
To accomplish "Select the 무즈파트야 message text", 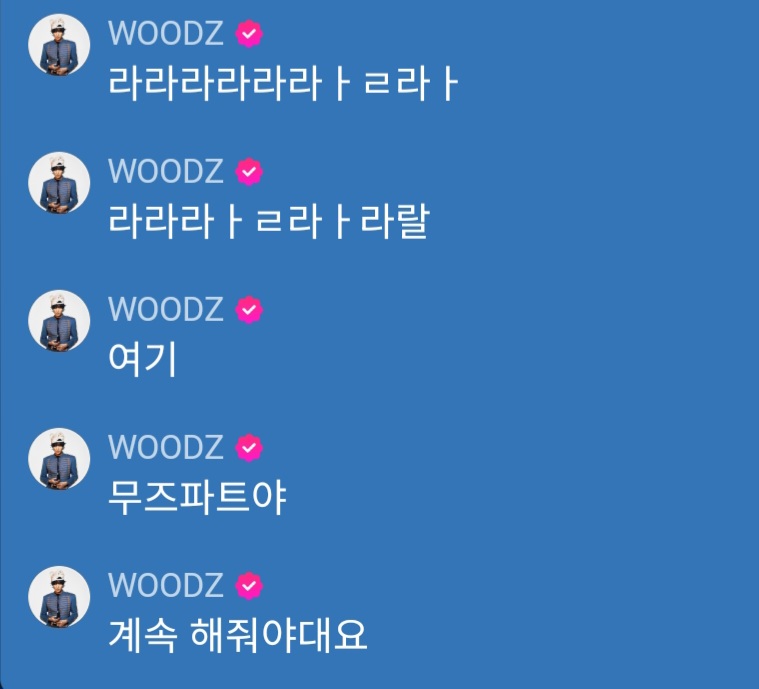I will point(197,497).
